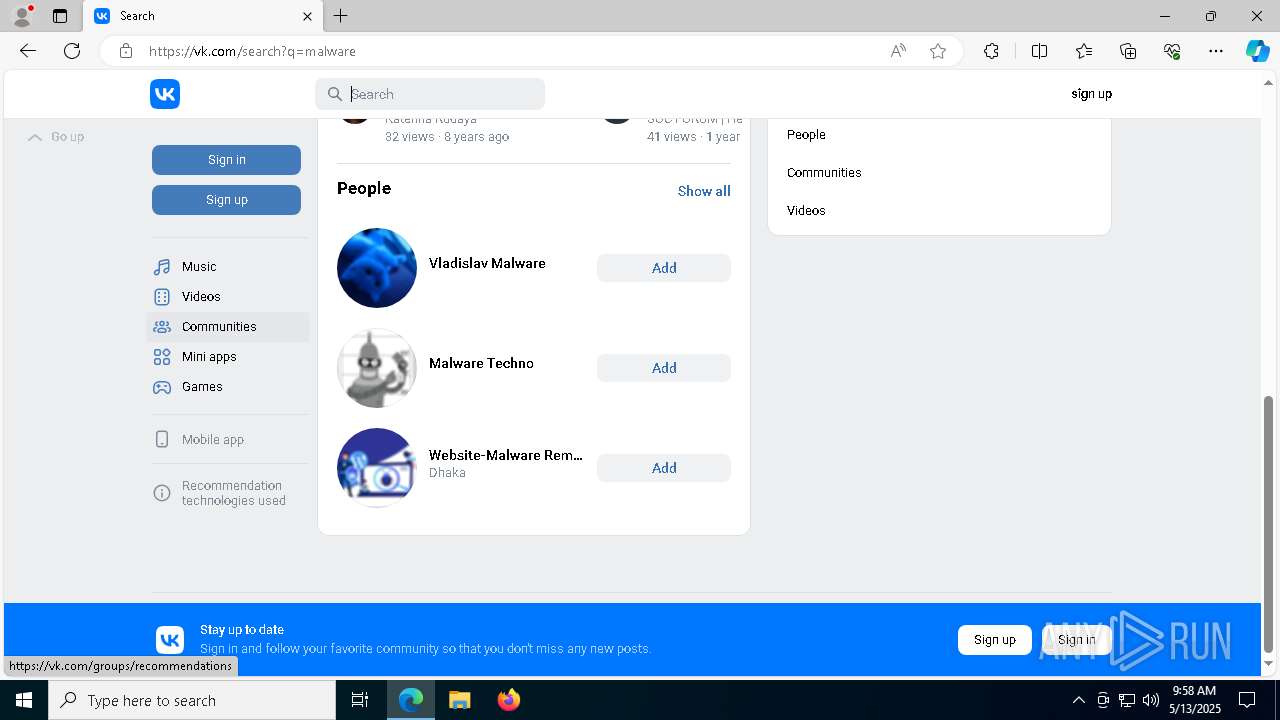
Task: Refresh the page
Action: pos(72,51)
